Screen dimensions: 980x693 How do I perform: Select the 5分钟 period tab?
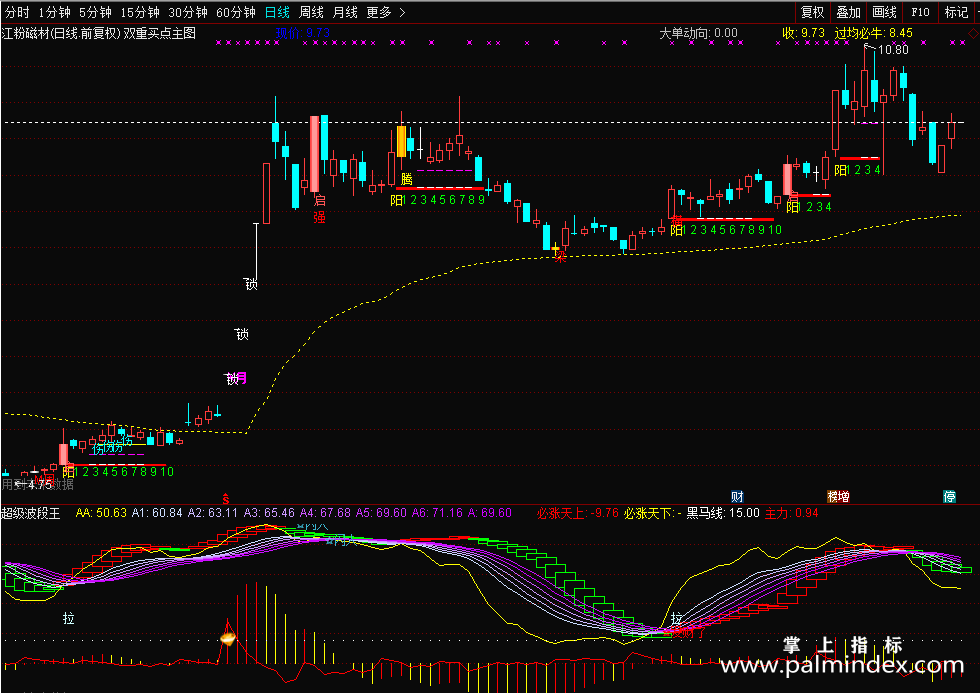[x=96, y=12]
